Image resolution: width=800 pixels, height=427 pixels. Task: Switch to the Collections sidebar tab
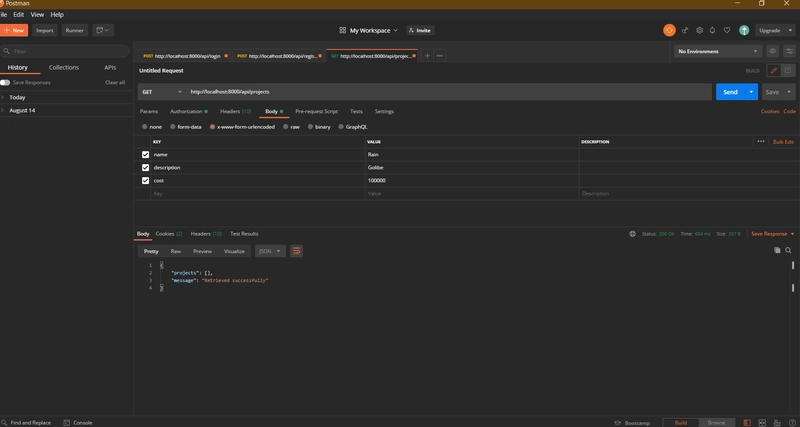(64, 67)
